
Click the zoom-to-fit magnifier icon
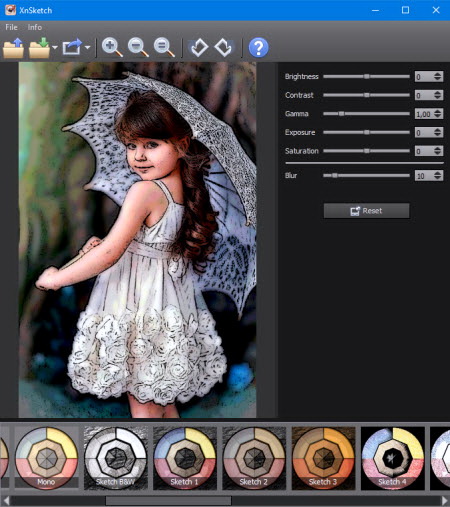coord(164,47)
